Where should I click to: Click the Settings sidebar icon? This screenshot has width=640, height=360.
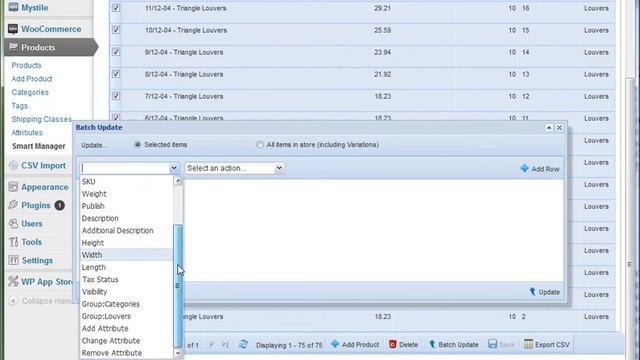tap(13, 260)
